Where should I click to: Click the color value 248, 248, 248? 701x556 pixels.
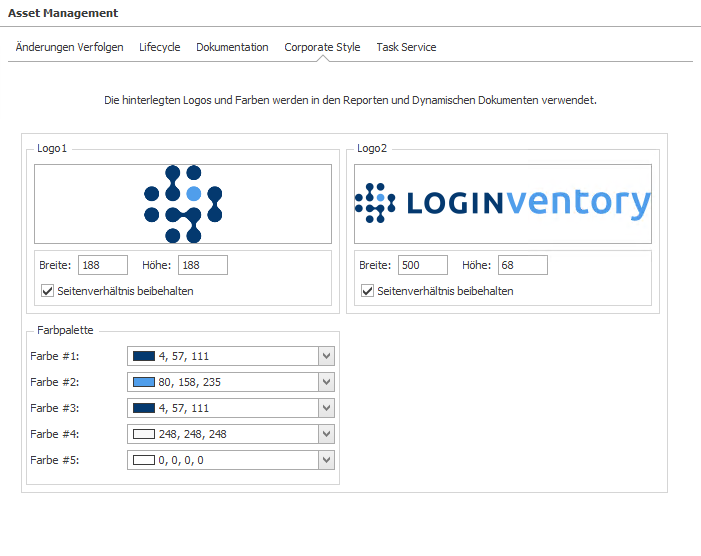click(193, 434)
